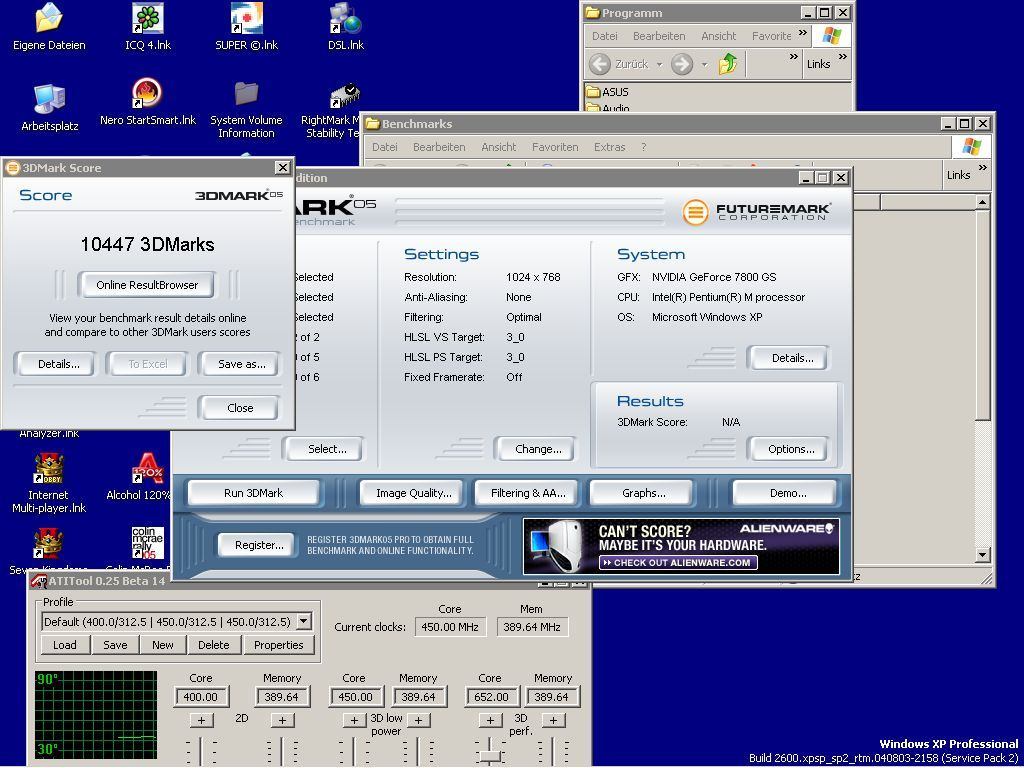Image resolution: width=1024 pixels, height=768 pixels.
Task: Expand the Links chevron in Programm window
Action: point(843,57)
